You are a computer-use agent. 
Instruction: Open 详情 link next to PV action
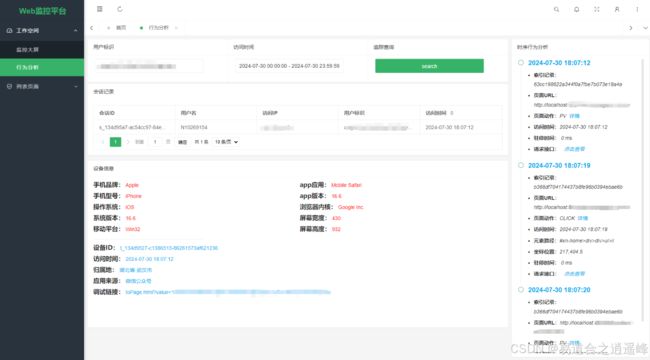(575, 116)
